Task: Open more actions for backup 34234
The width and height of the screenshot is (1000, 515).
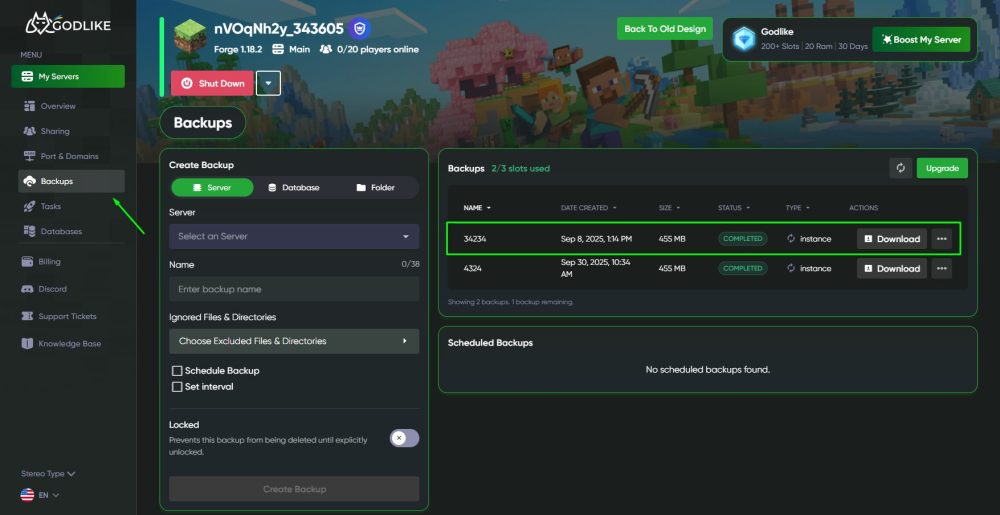Action: pos(941,239)
